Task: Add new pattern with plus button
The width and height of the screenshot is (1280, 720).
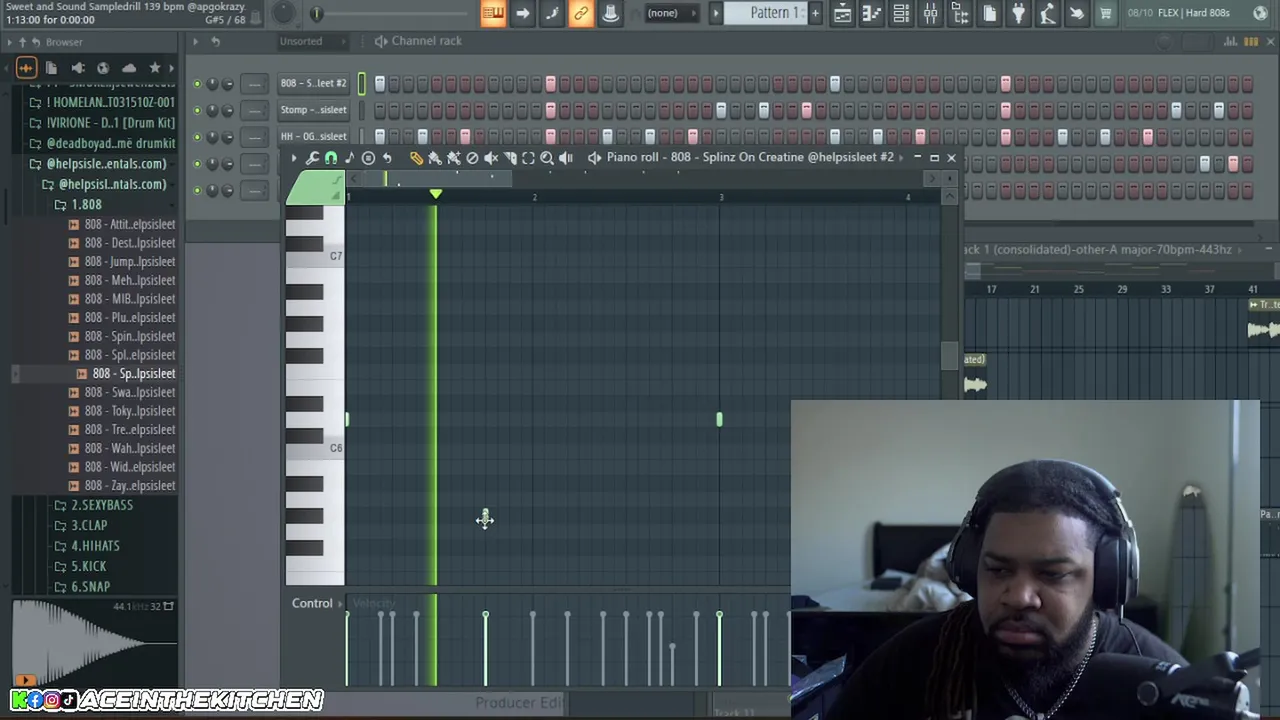Action: [x=815, y=13]
